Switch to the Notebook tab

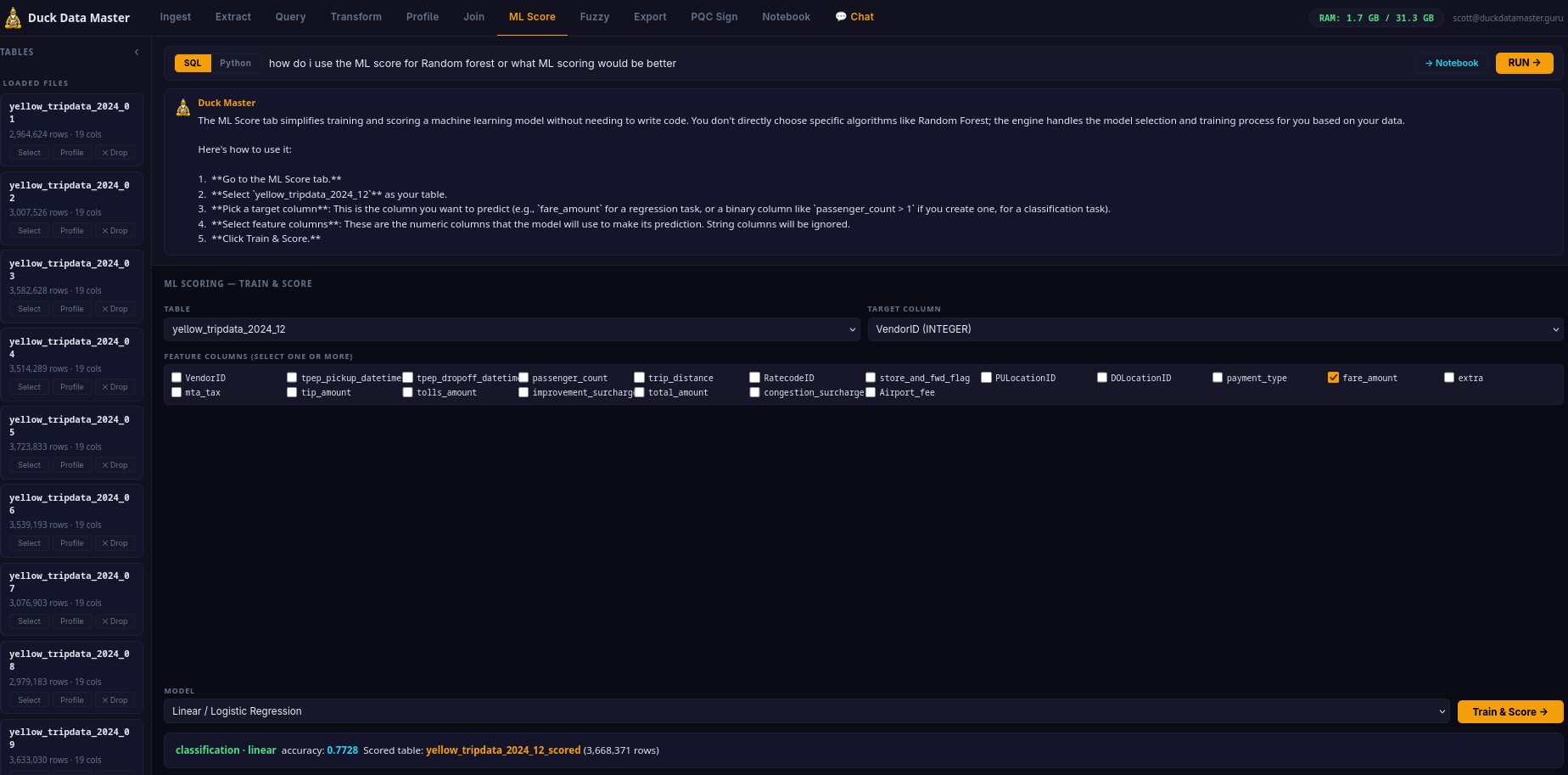click(787, 17)
